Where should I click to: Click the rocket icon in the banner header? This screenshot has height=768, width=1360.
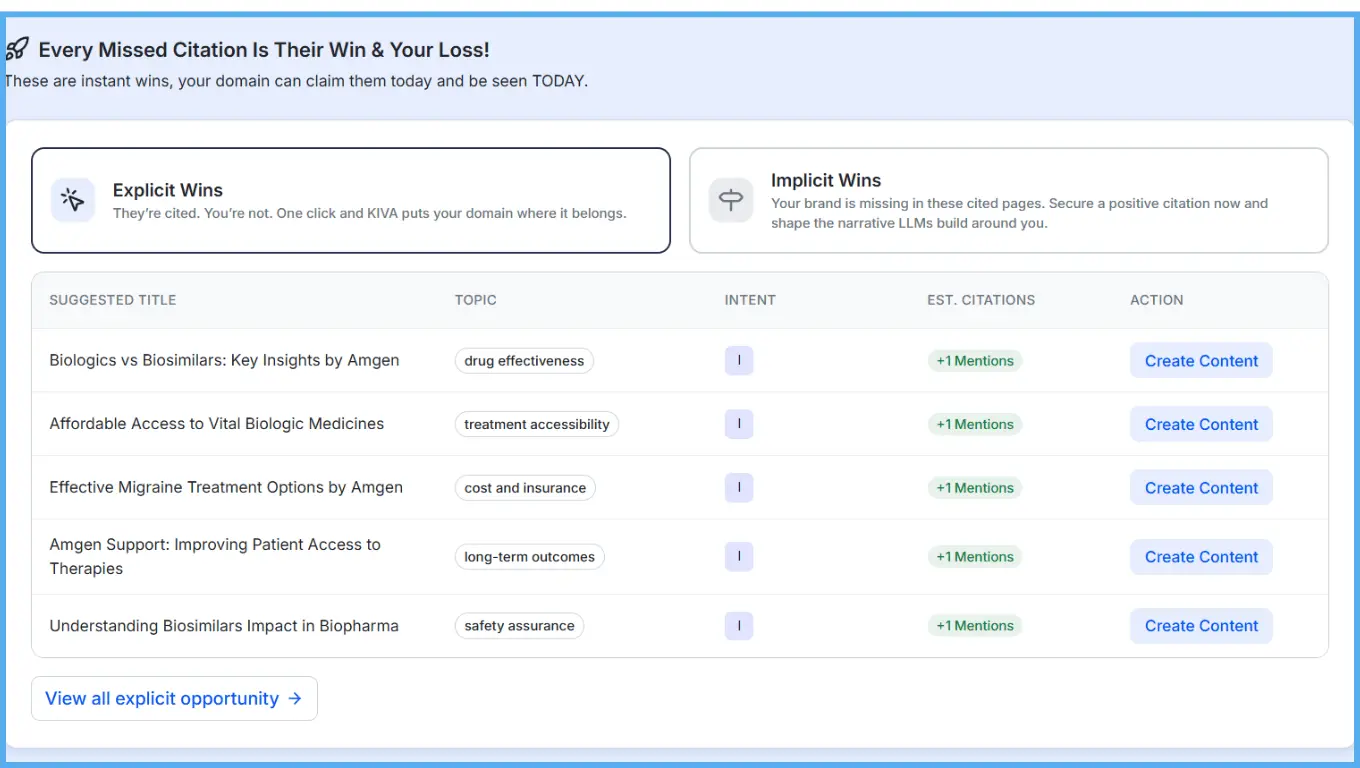tap(18, 47)
